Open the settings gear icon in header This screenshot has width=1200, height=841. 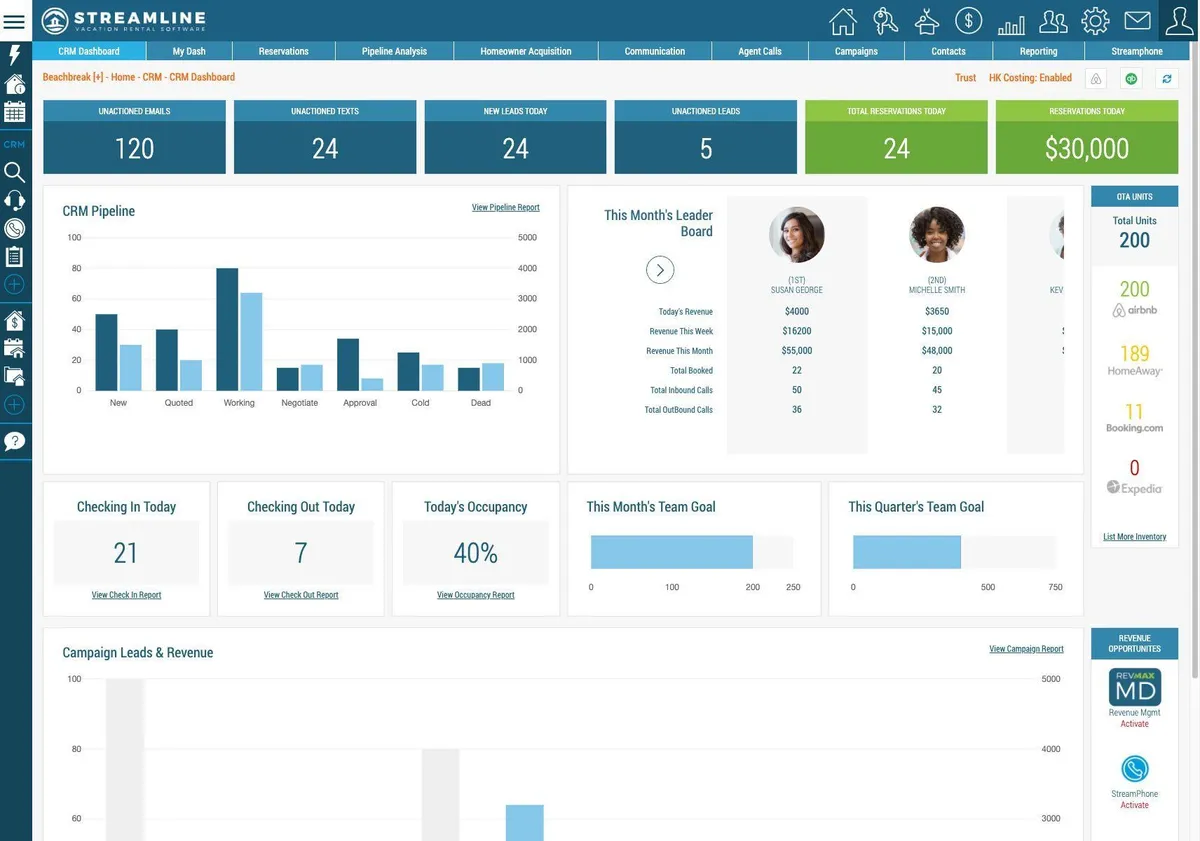1096,20
